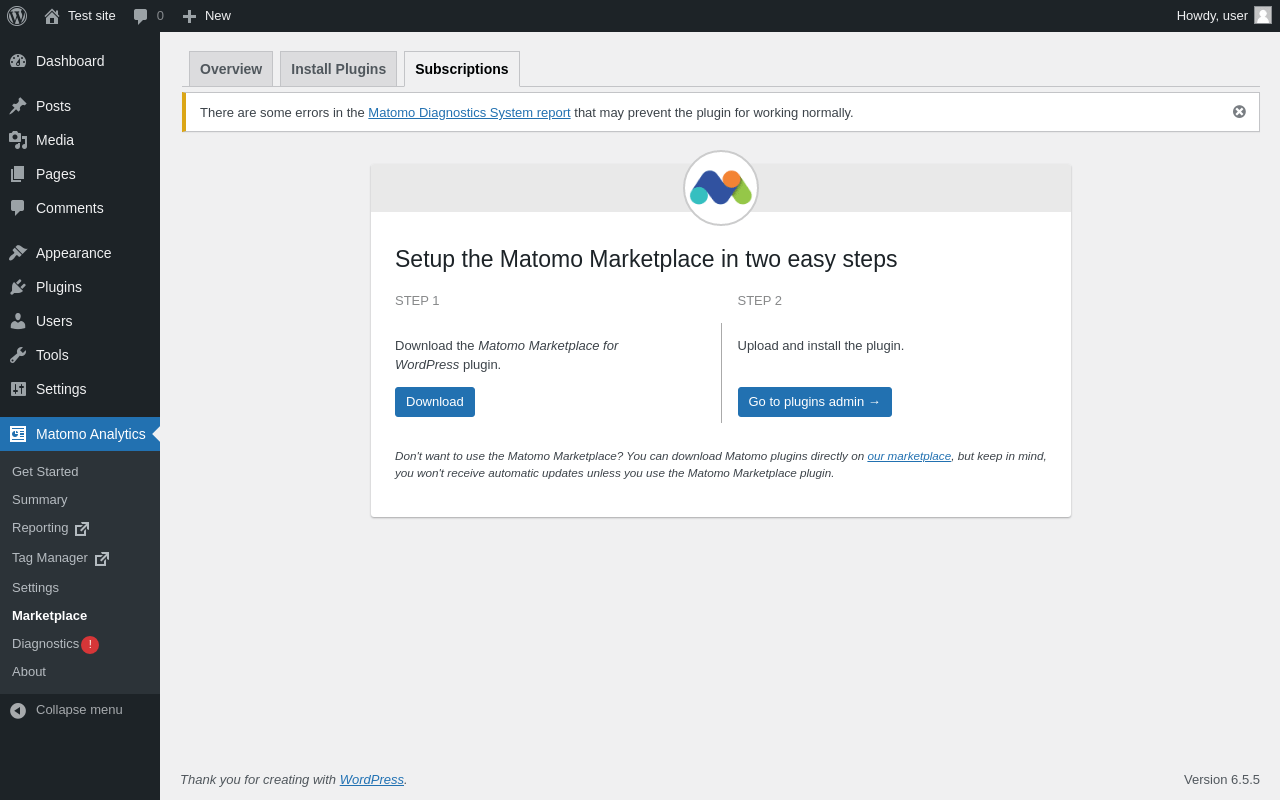Switch to the Overview tab
1280x800 pixels.
[x=231, y=69]
